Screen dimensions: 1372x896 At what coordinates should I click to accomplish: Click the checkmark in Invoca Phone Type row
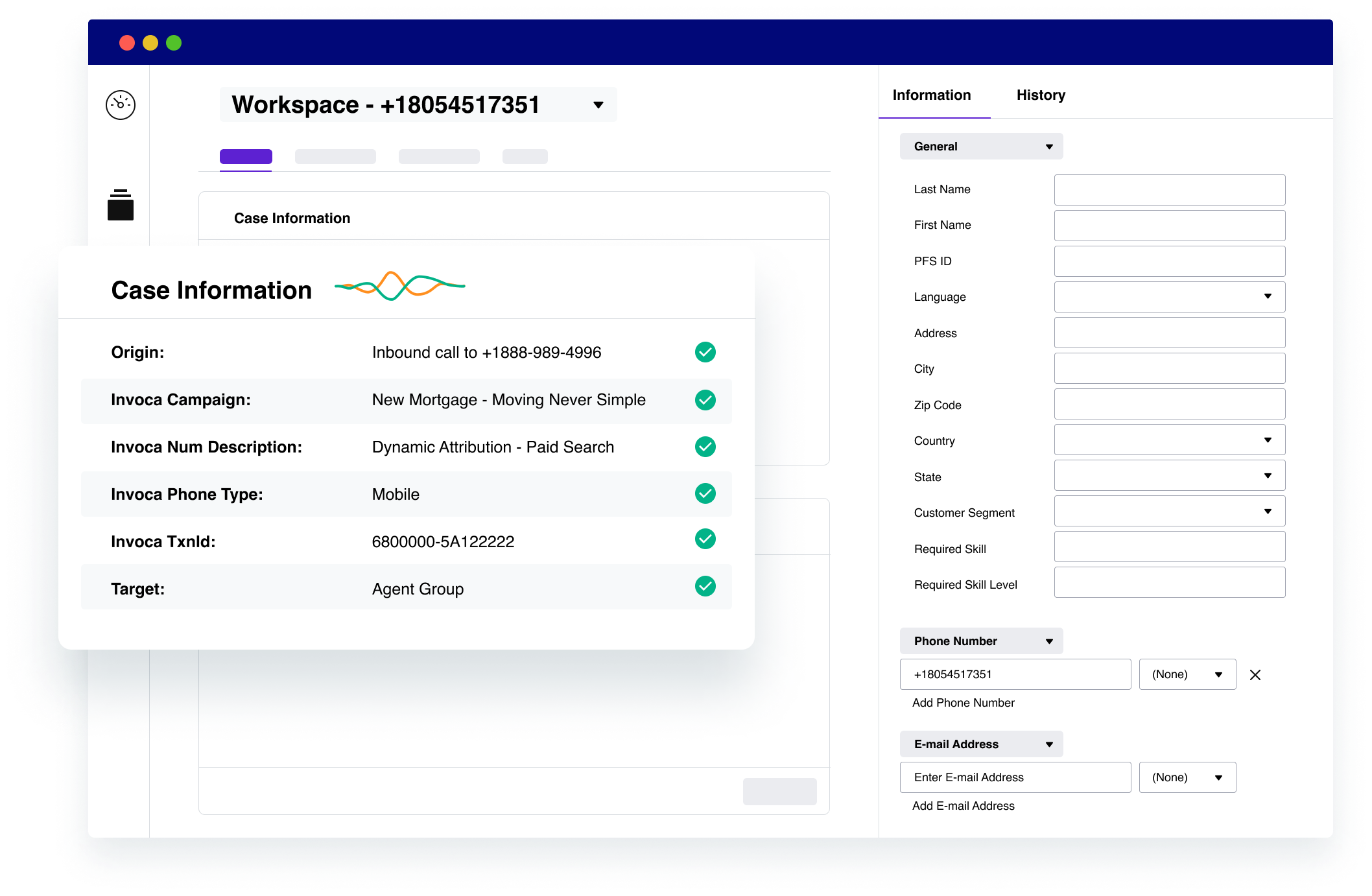pyautogui.click(x=705, y=493)
